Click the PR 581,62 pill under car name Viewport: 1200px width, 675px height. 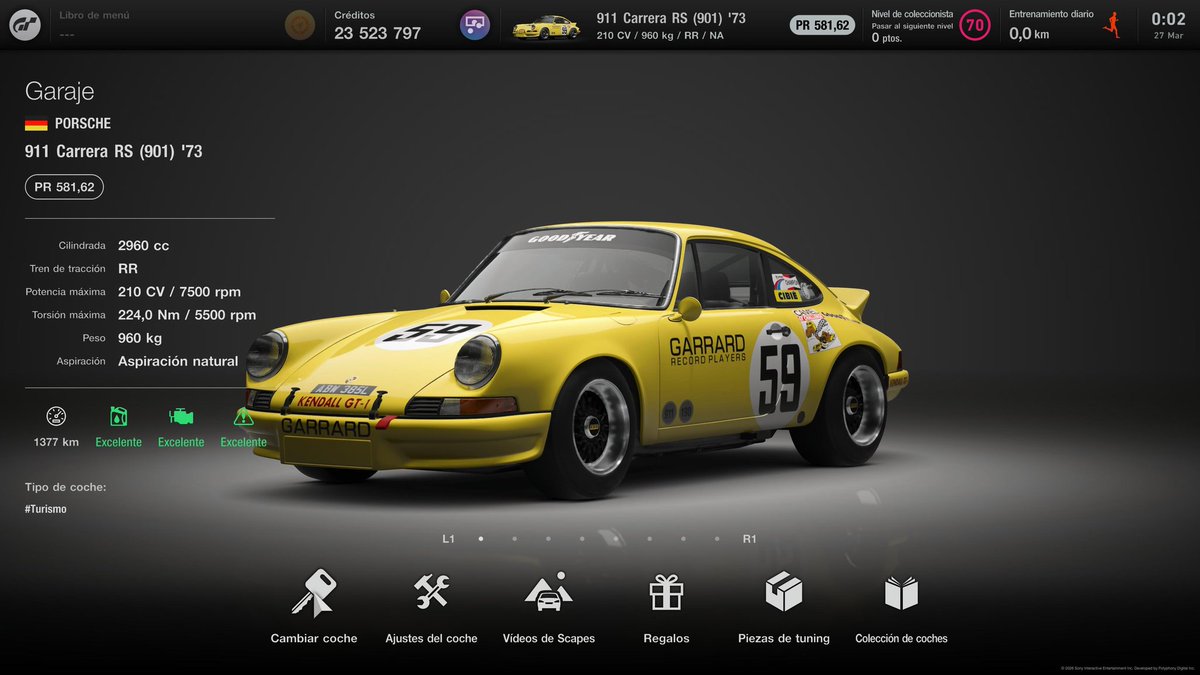click(64, 187)
